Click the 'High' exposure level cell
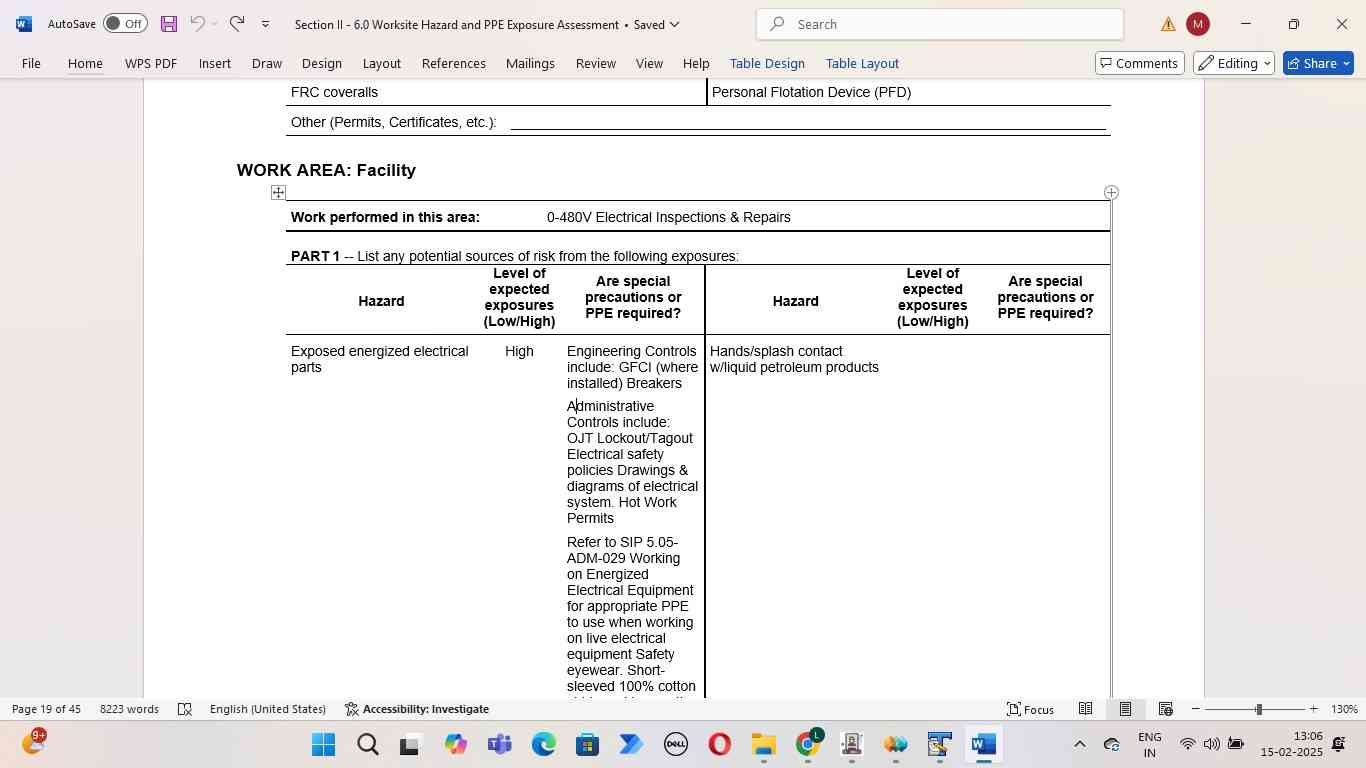The image size is (1366, 768). [519, 351]
